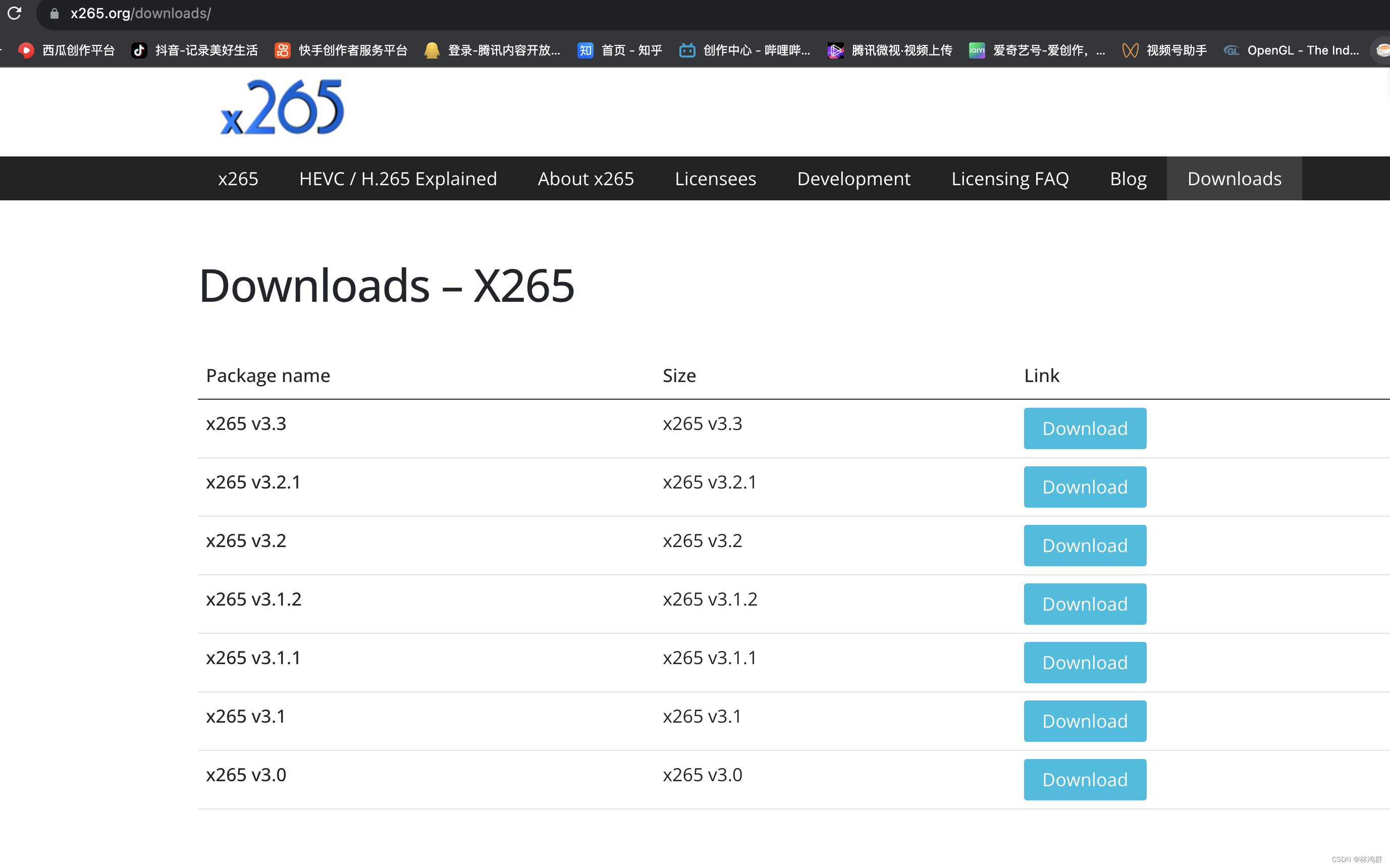
Task: Open the Development menu item
Action: [x=854, y=179]
